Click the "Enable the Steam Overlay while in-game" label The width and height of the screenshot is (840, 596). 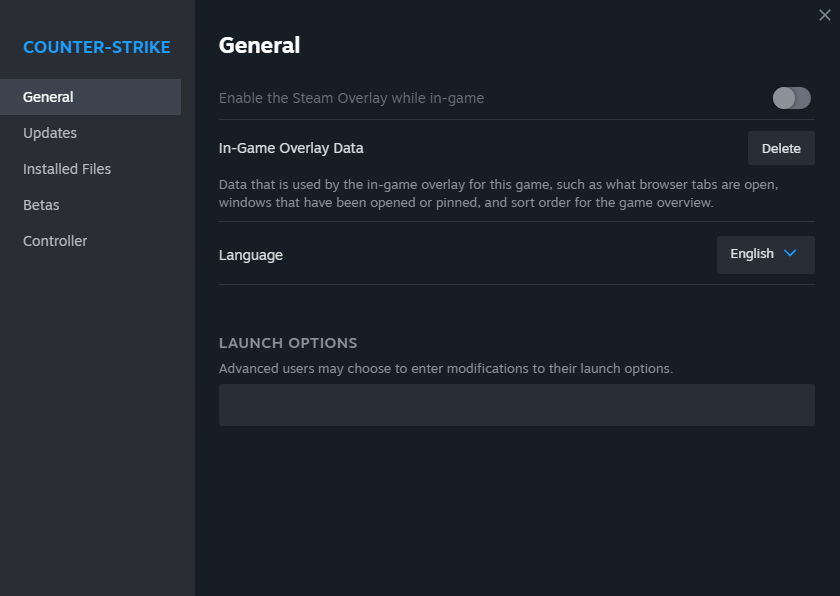351,98
